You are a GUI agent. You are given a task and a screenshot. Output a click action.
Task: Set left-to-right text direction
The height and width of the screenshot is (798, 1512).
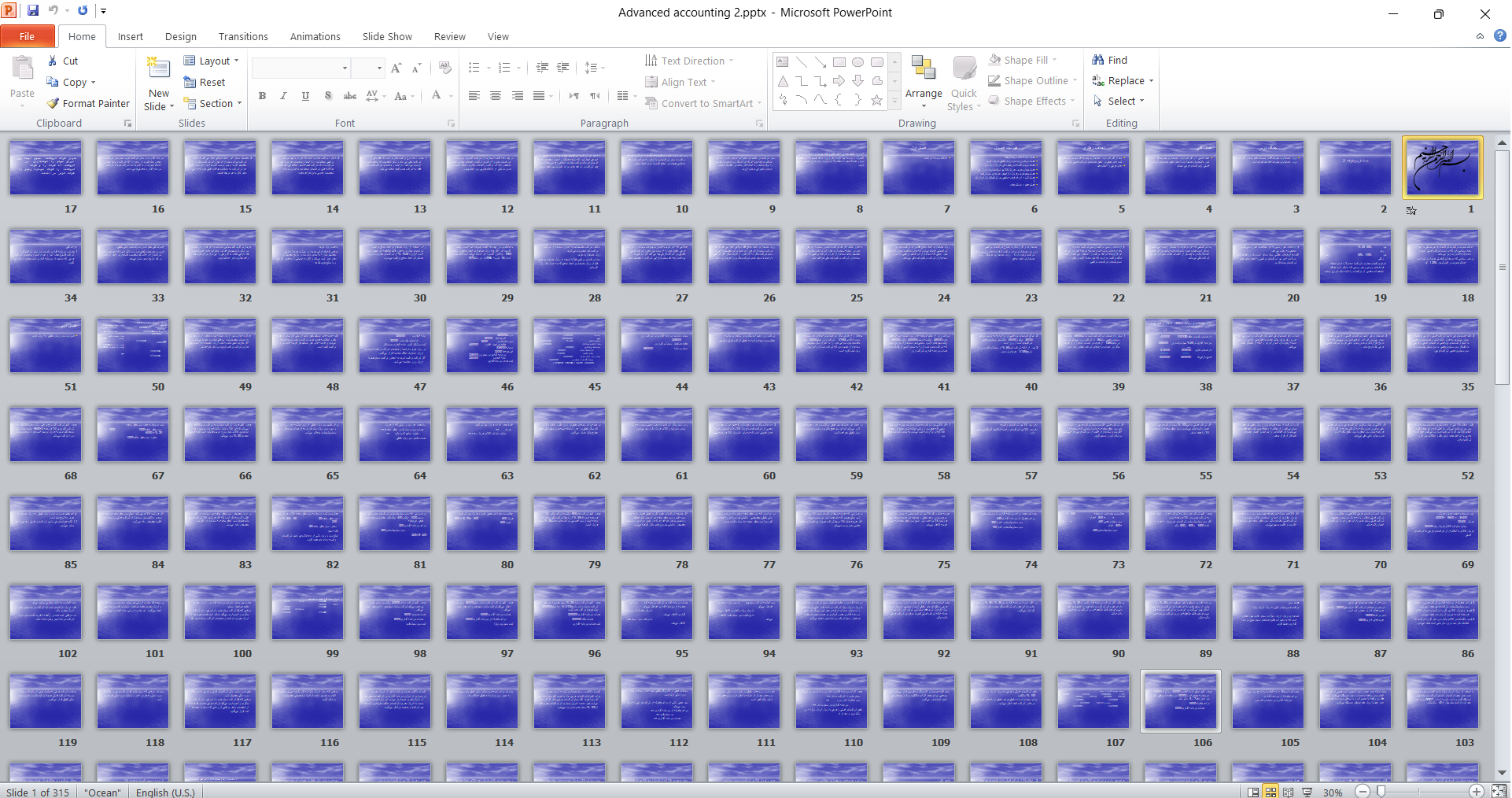pyautogui.click(x=574, y=96)
